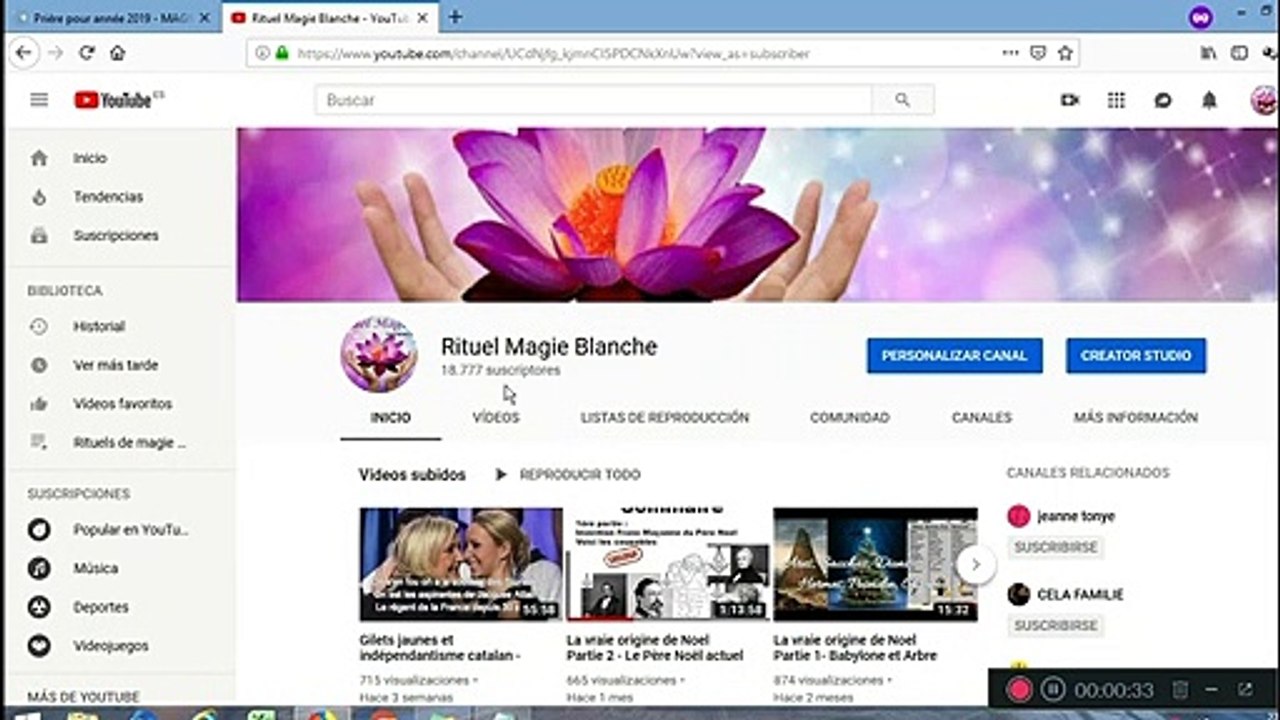Open the upload video camera icon
Screen dimensions: 1280x720
(1070, 100)
